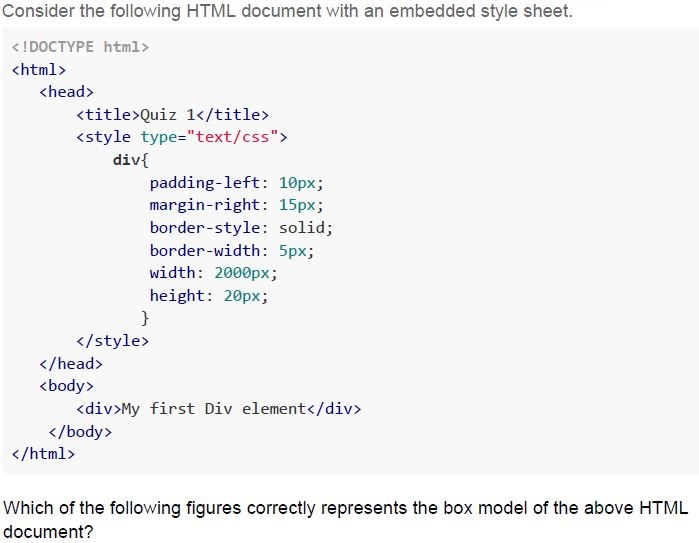Click the closing body tag
Screen dimensions: 699x543
pyautogui.click(x=80, y=432)
